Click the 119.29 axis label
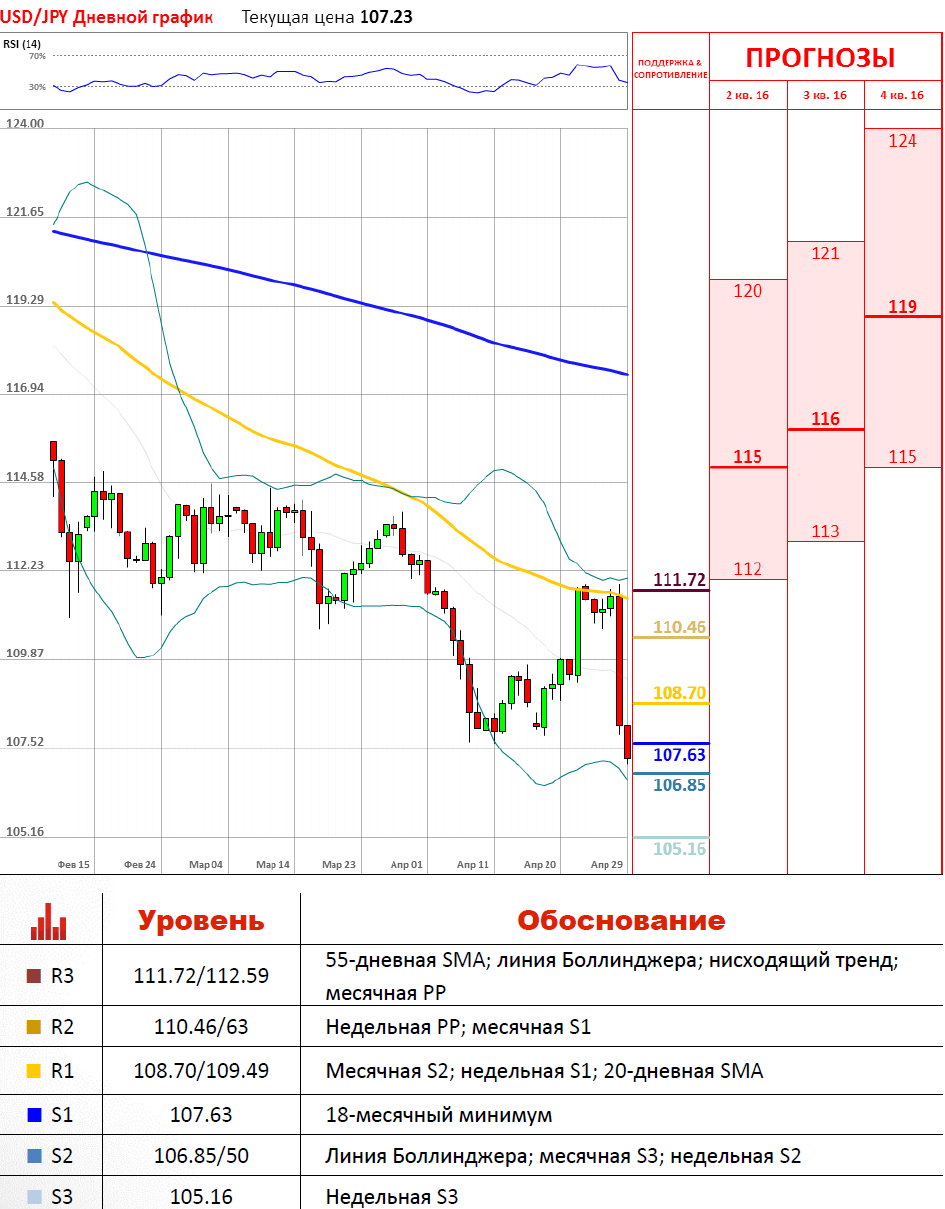Screen dimensions: 945x1209 point(25,299)
